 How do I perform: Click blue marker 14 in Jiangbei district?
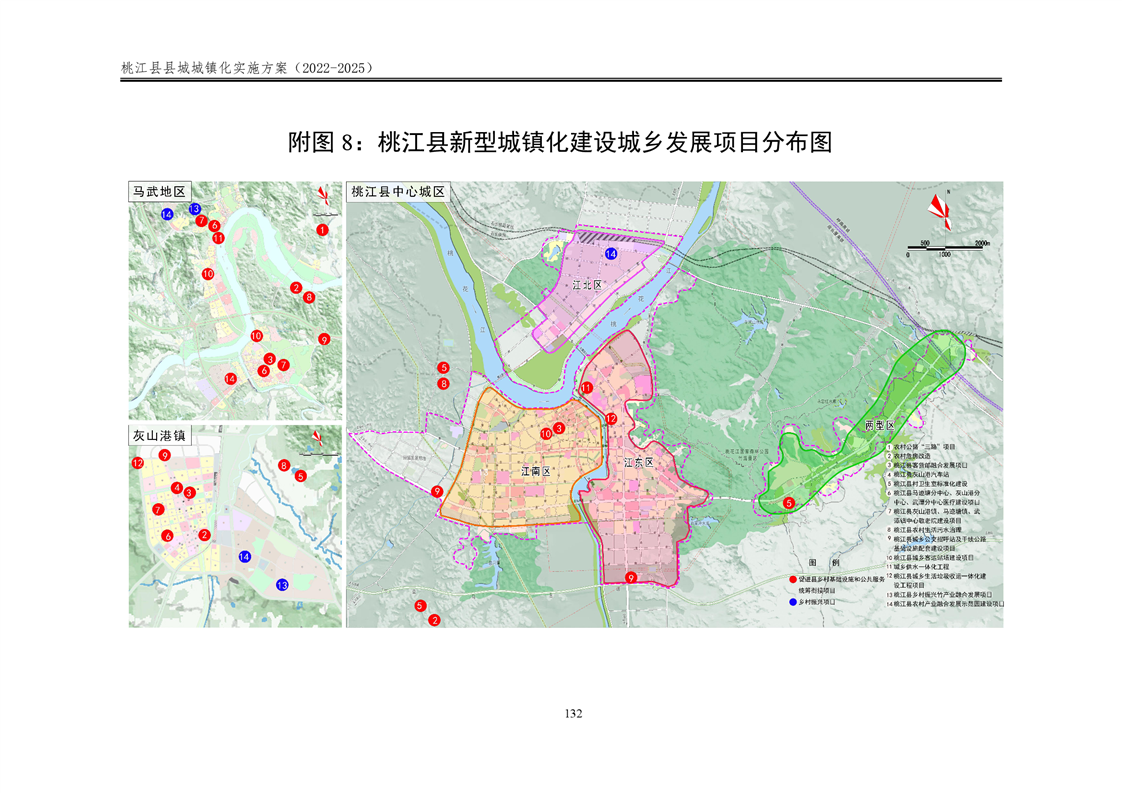coord(611,255)
